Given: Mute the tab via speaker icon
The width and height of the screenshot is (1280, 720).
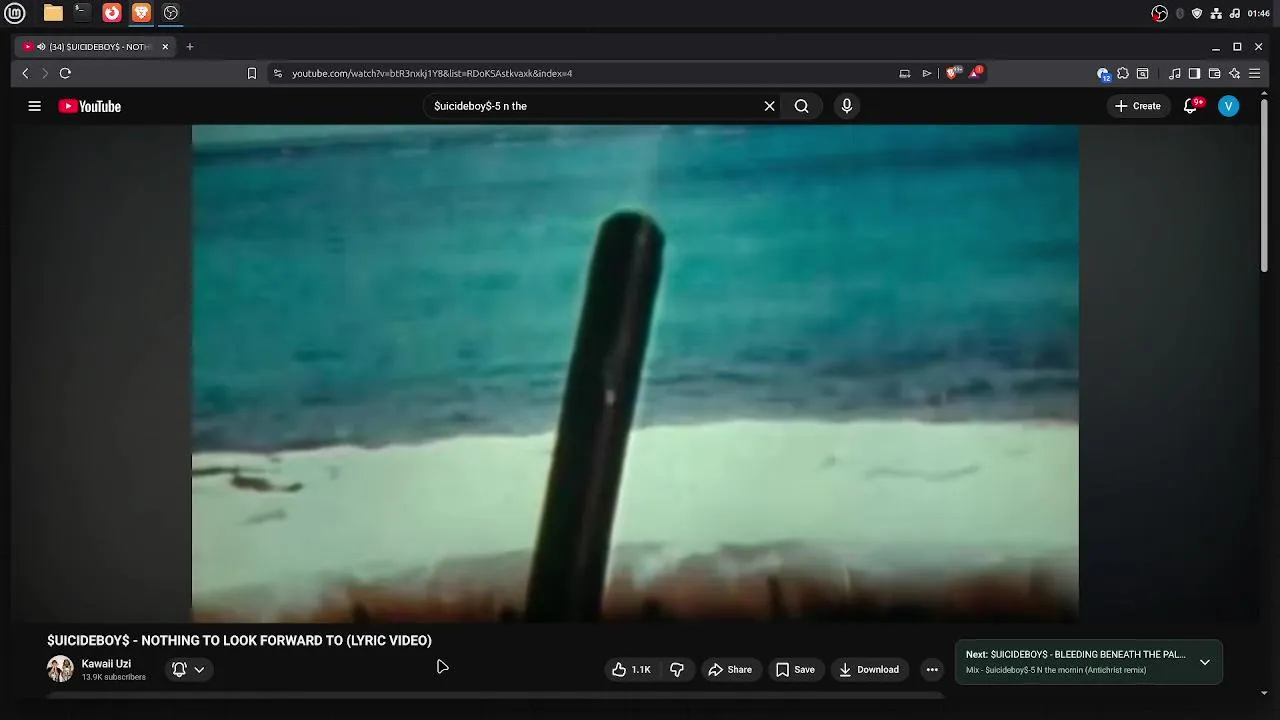Looking at the screenshot, I should click(41, 47).
